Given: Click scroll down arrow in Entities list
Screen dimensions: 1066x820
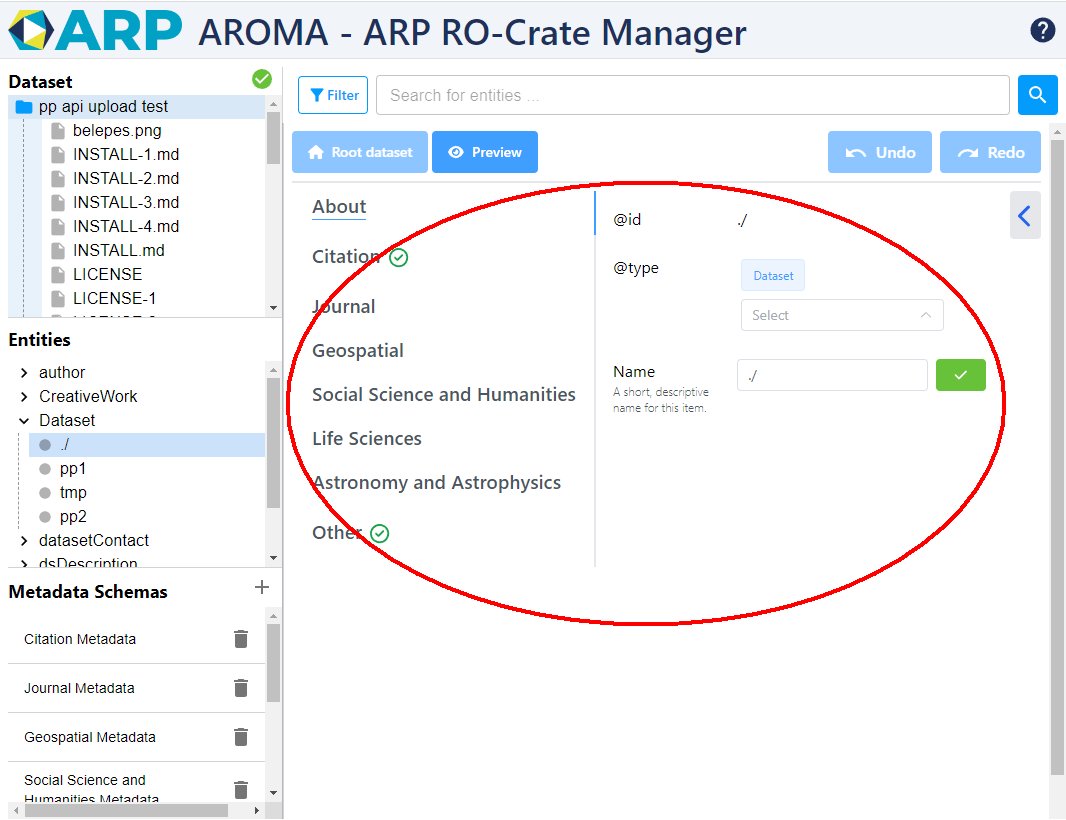Looking at the screenshot, I should [x=273, y=558].
